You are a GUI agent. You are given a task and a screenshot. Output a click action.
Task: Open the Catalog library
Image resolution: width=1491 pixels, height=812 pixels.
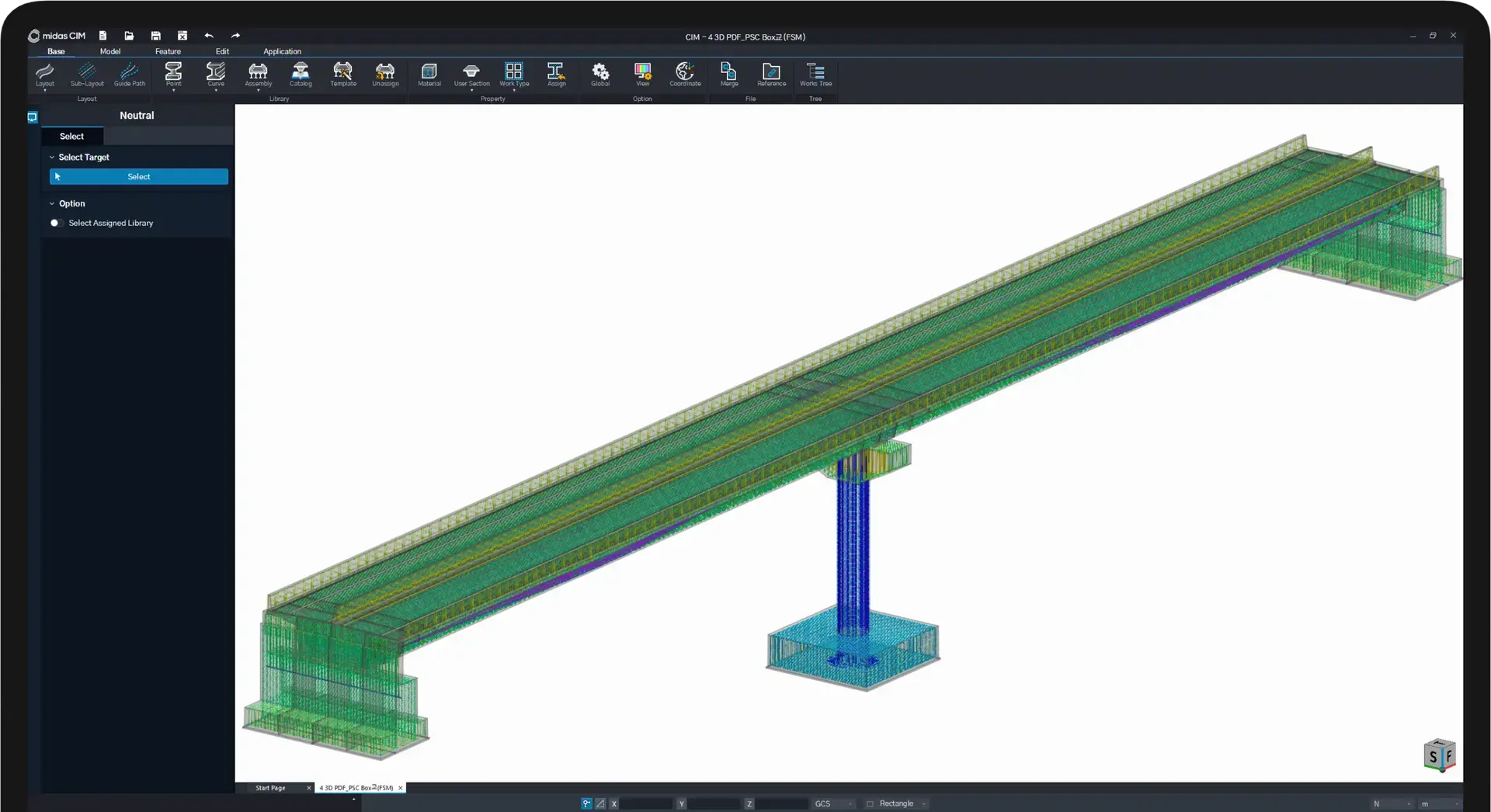point(301,75)
